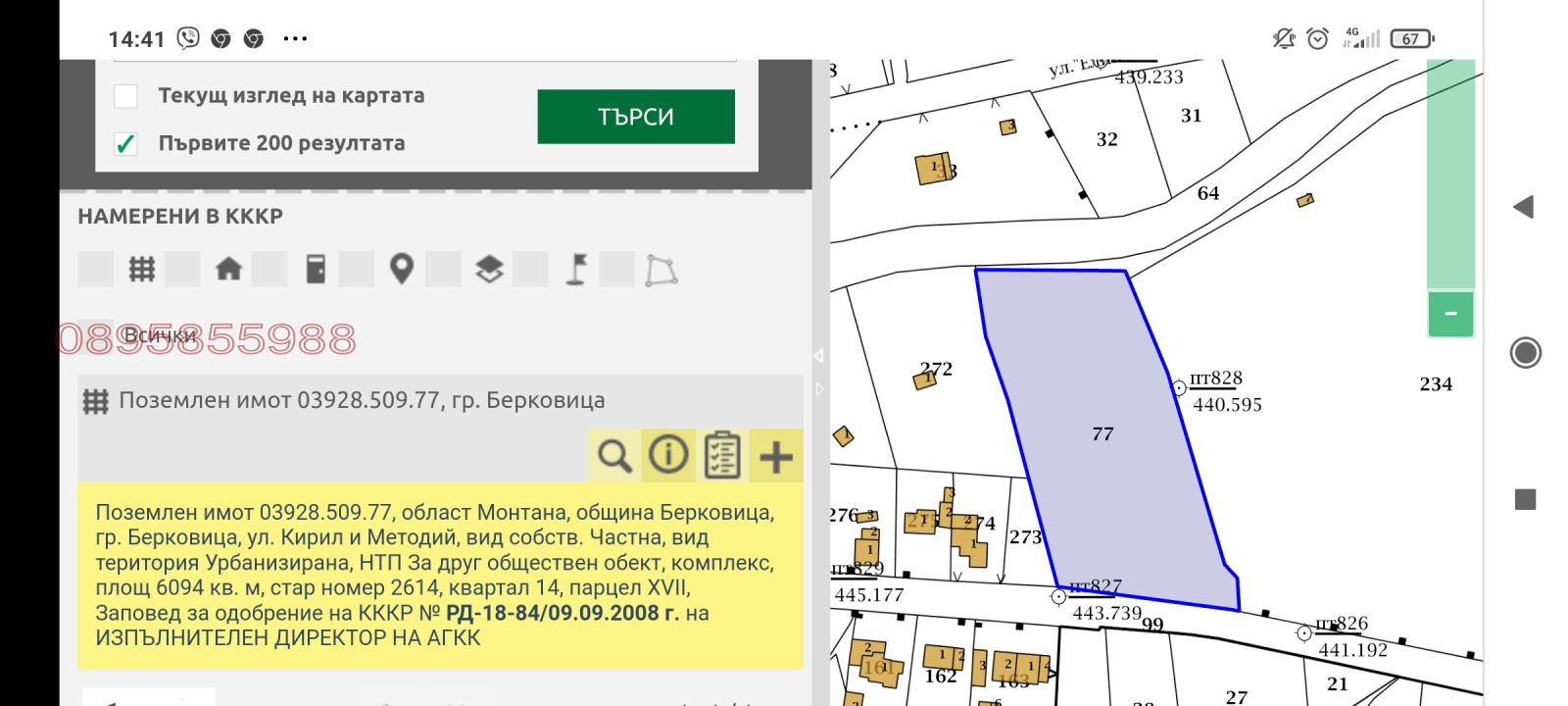Image resolution: width=1568 pixels, height=706 pixels.
Task: Add the parcel using plus icon
Action: 776,457
